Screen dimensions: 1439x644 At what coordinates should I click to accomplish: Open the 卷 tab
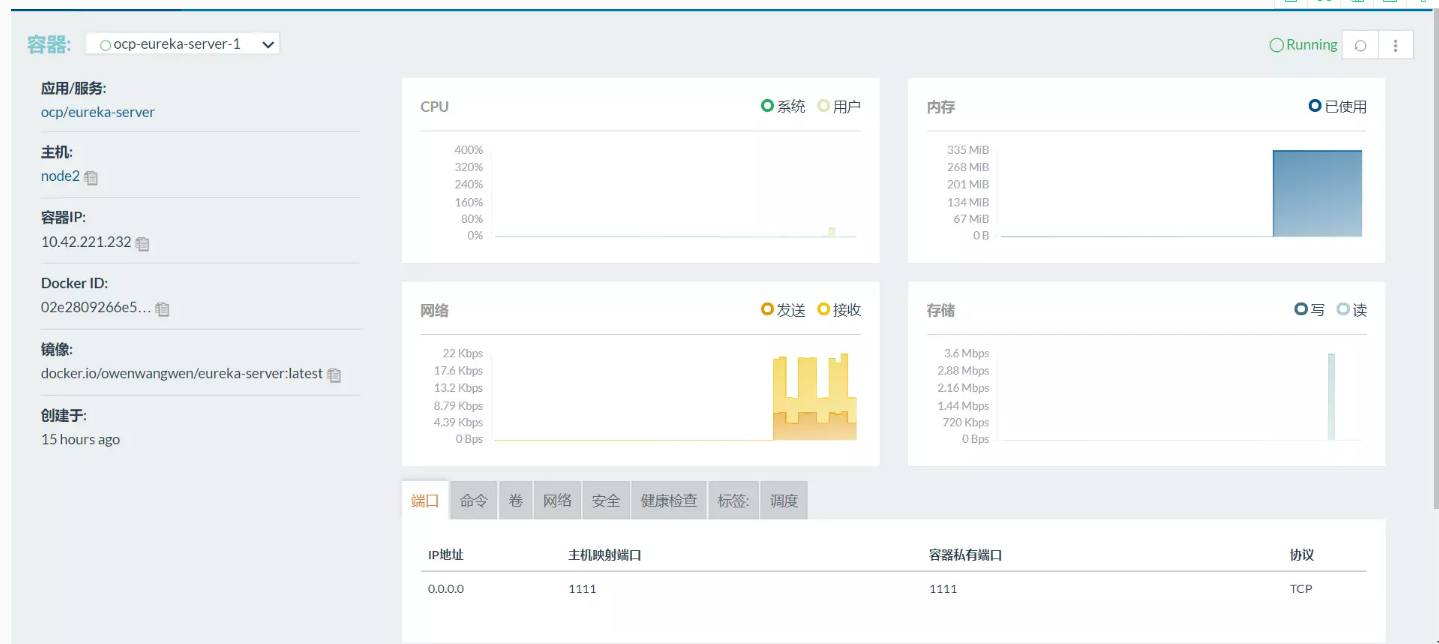[x=516, y=501]
